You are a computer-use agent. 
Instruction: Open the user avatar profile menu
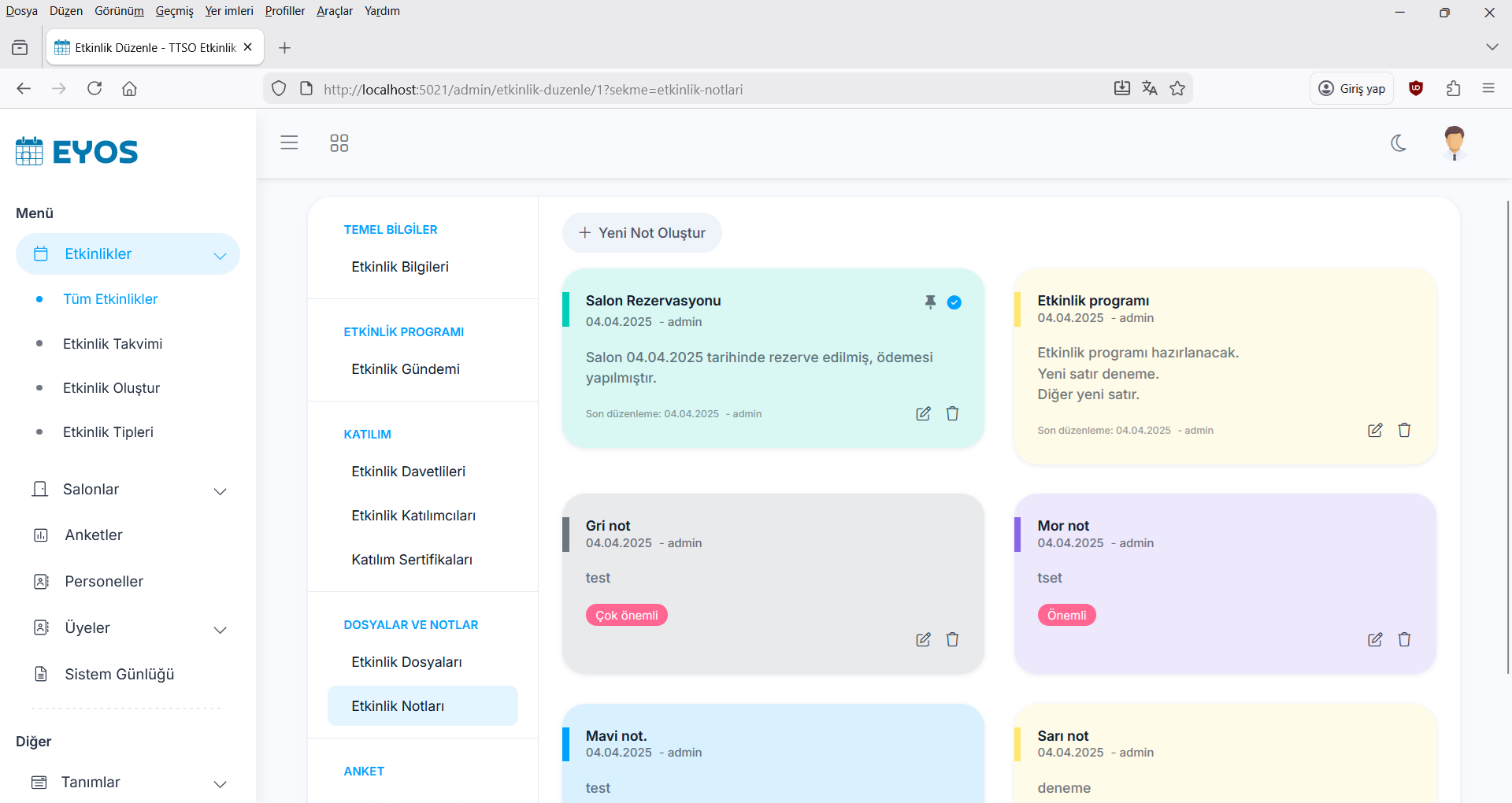click(1454, 143)
